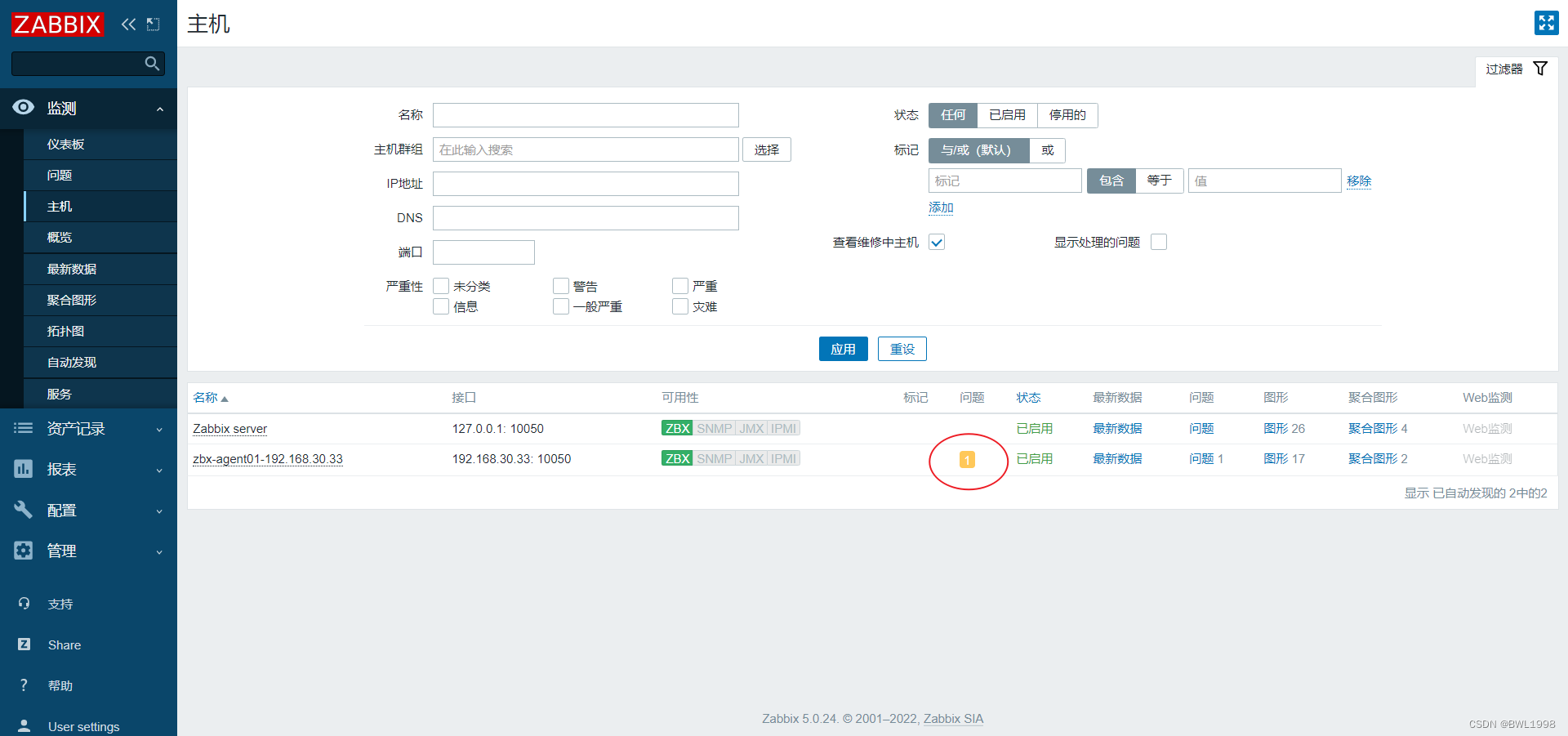The height and width of the screenshot is (736, 1568).
Task: Open the 自动发现 menu item
Action: click(100, 362)
